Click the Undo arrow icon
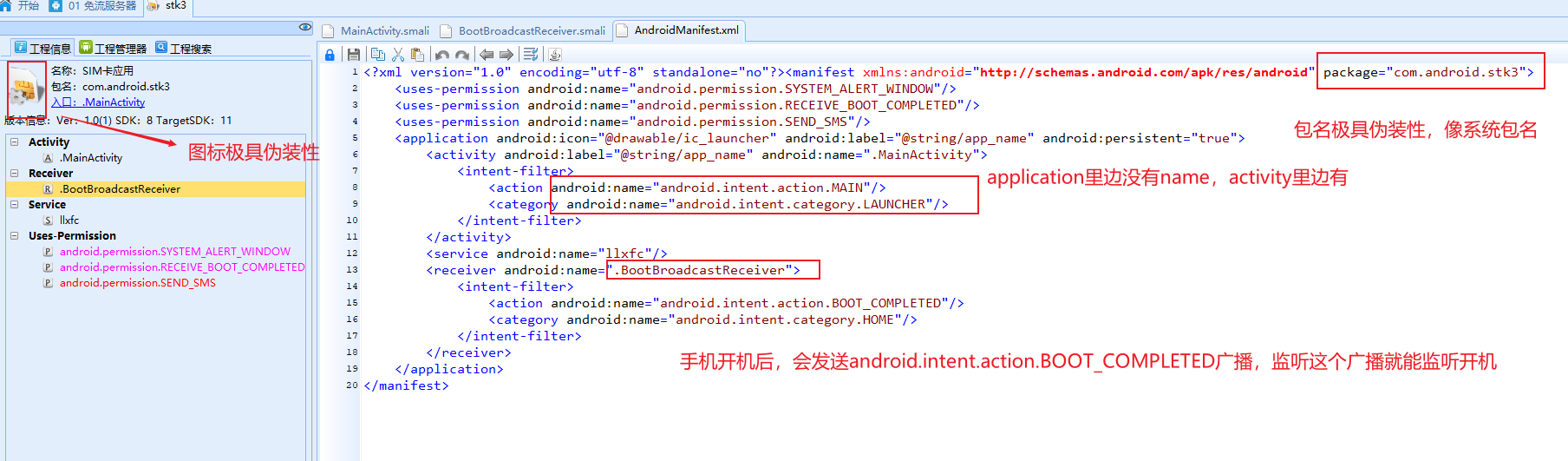1568x461 pixels. 442,55
